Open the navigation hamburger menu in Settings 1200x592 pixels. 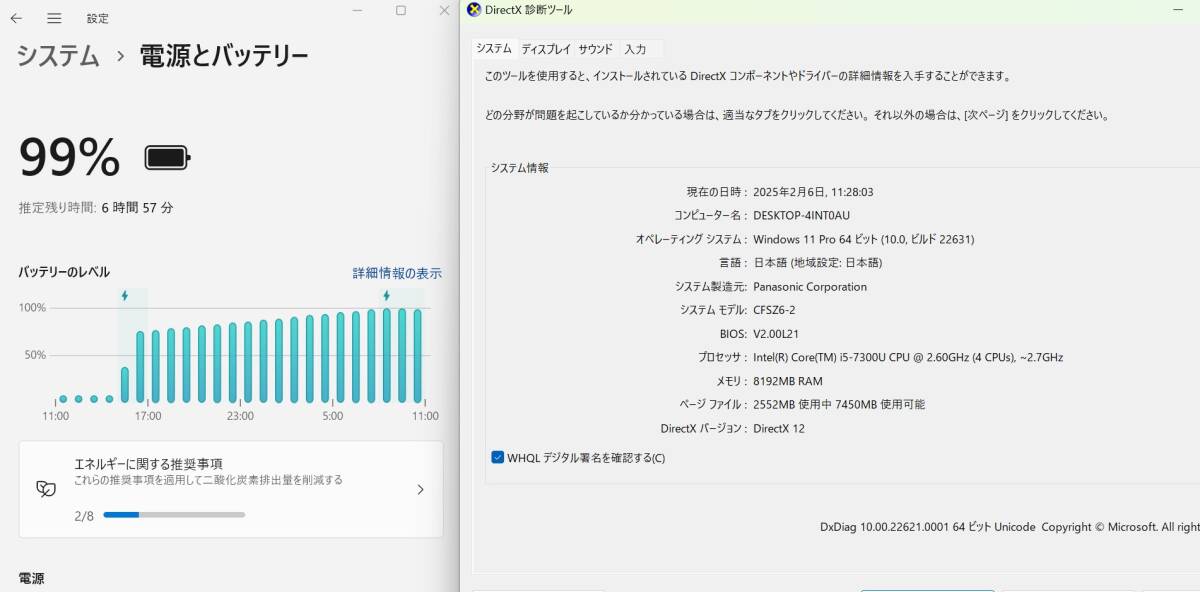[54, 17]
